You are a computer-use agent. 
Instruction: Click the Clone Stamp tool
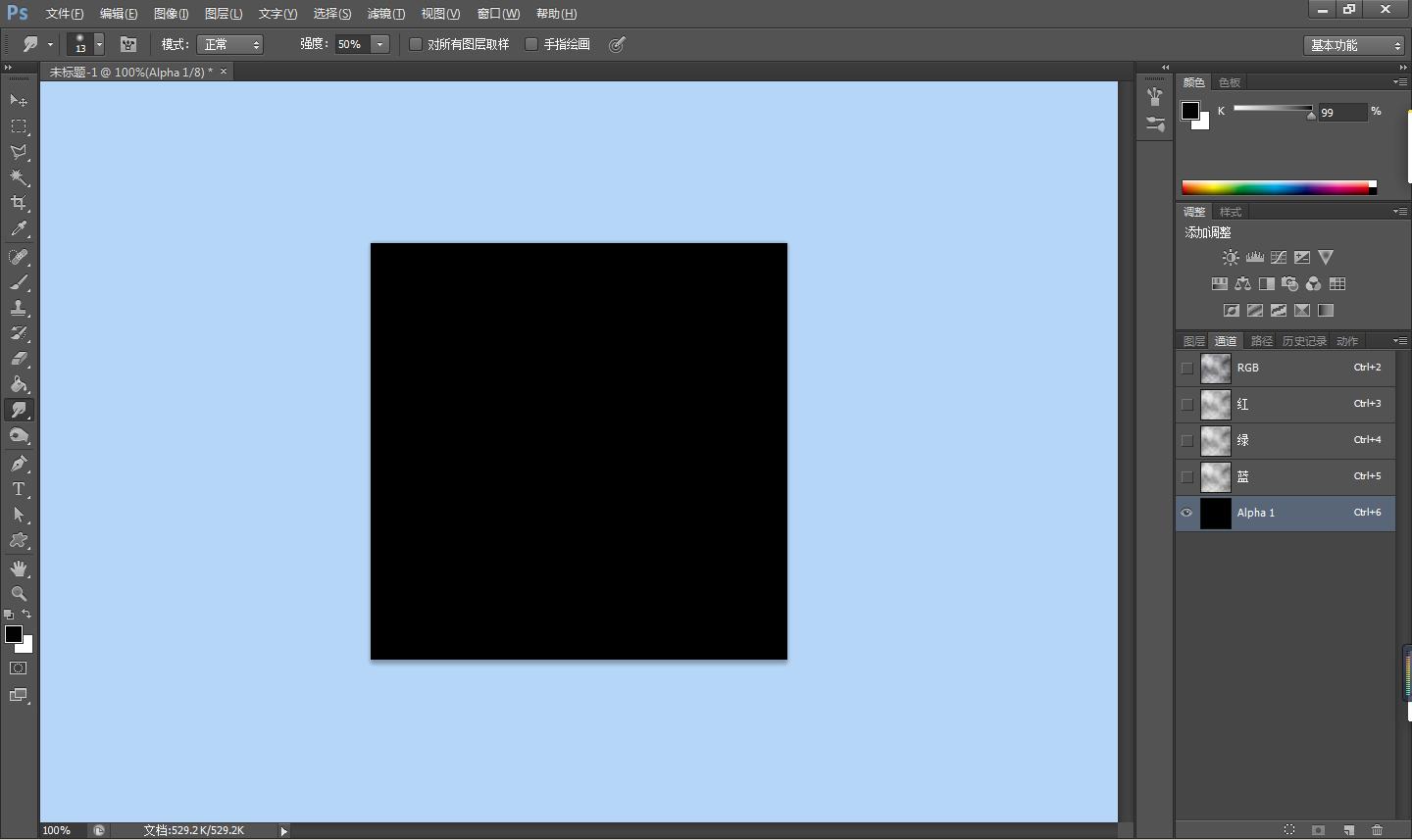point(19,308)
